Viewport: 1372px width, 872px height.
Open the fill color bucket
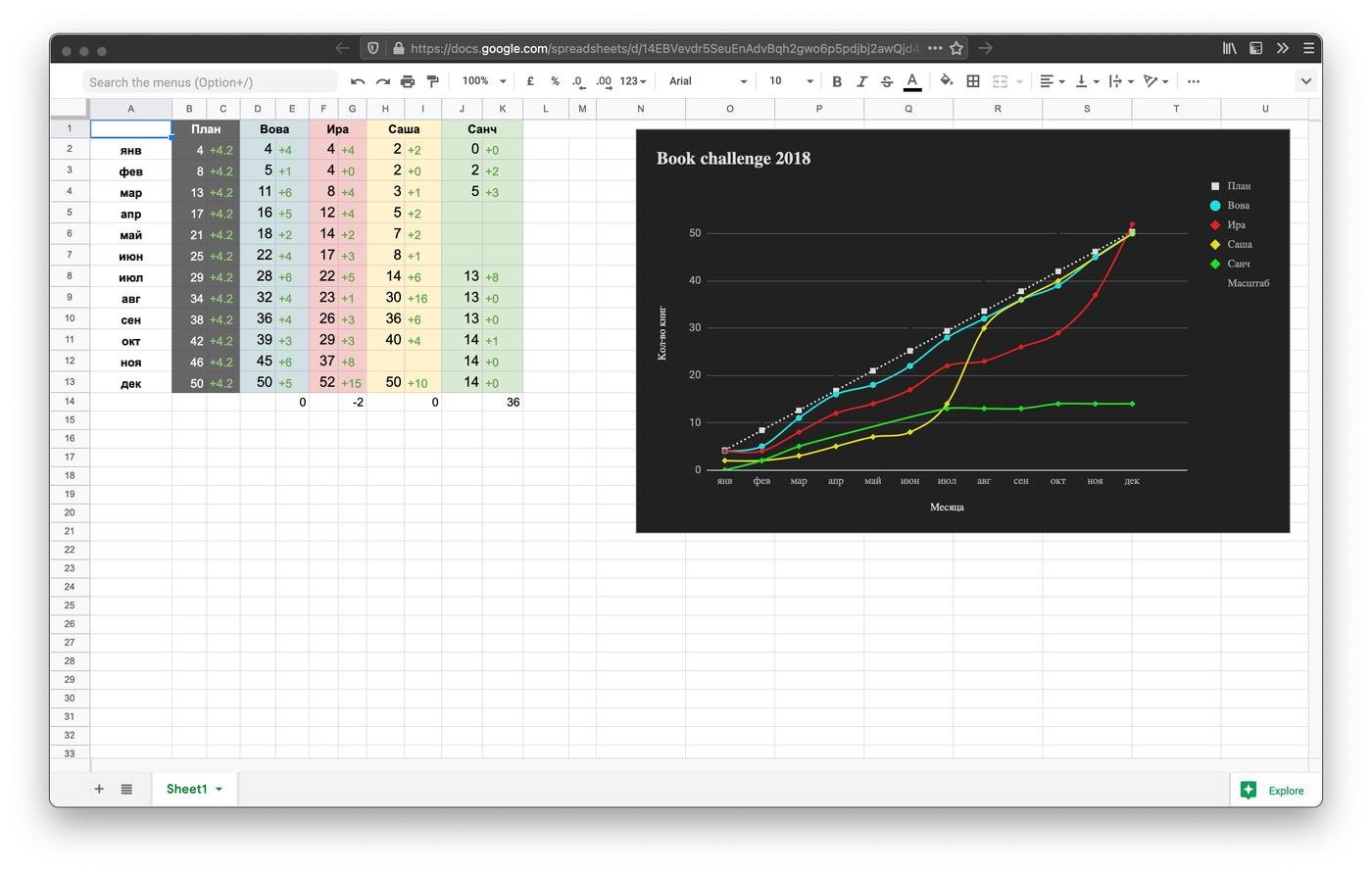pos(946,81)
